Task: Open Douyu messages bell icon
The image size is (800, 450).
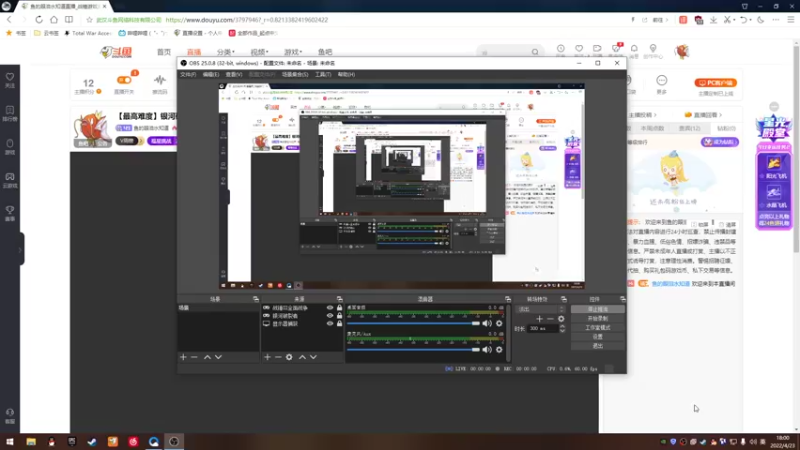Action: (x=634, y=49)
